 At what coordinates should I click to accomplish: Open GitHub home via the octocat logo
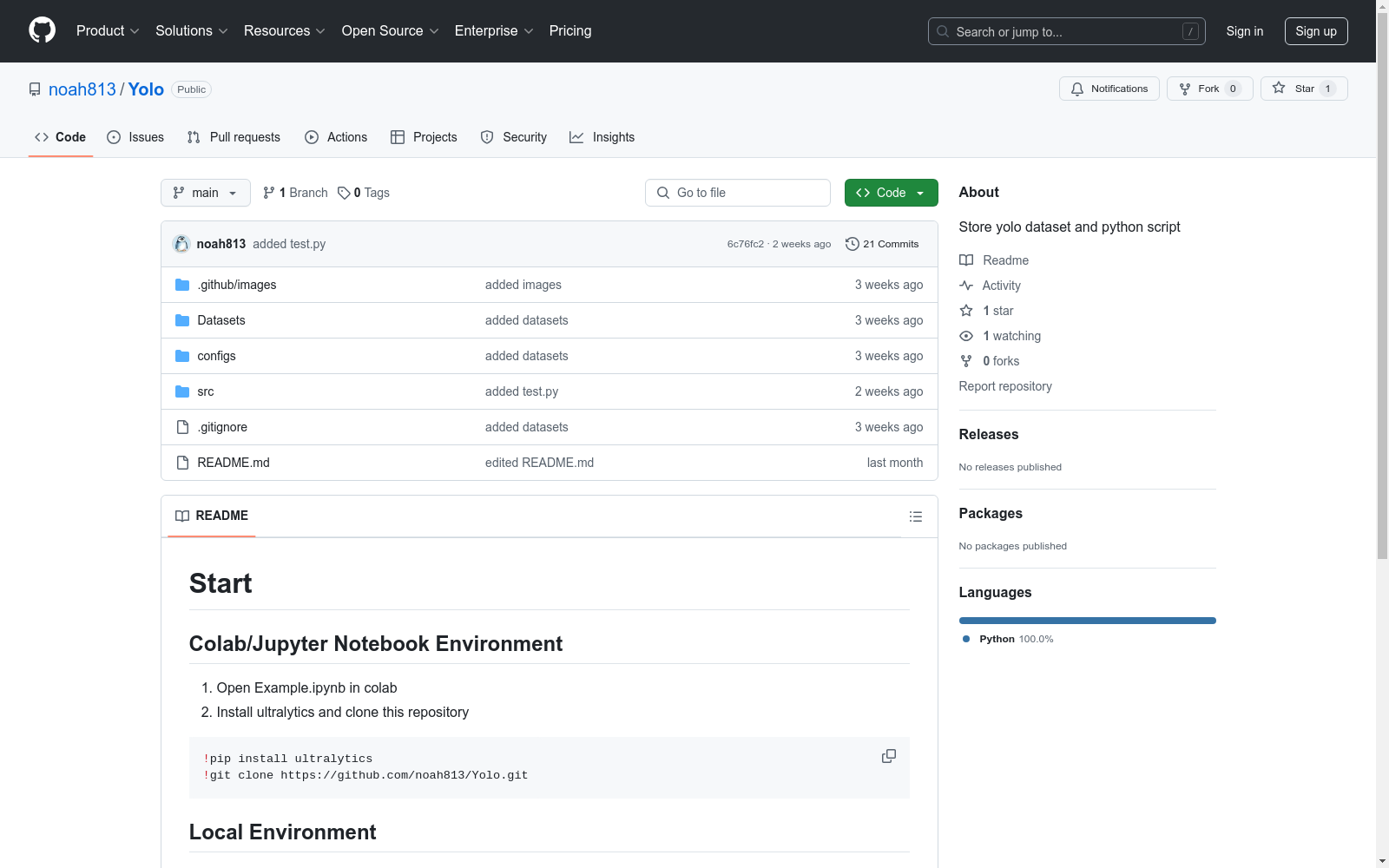42,30
